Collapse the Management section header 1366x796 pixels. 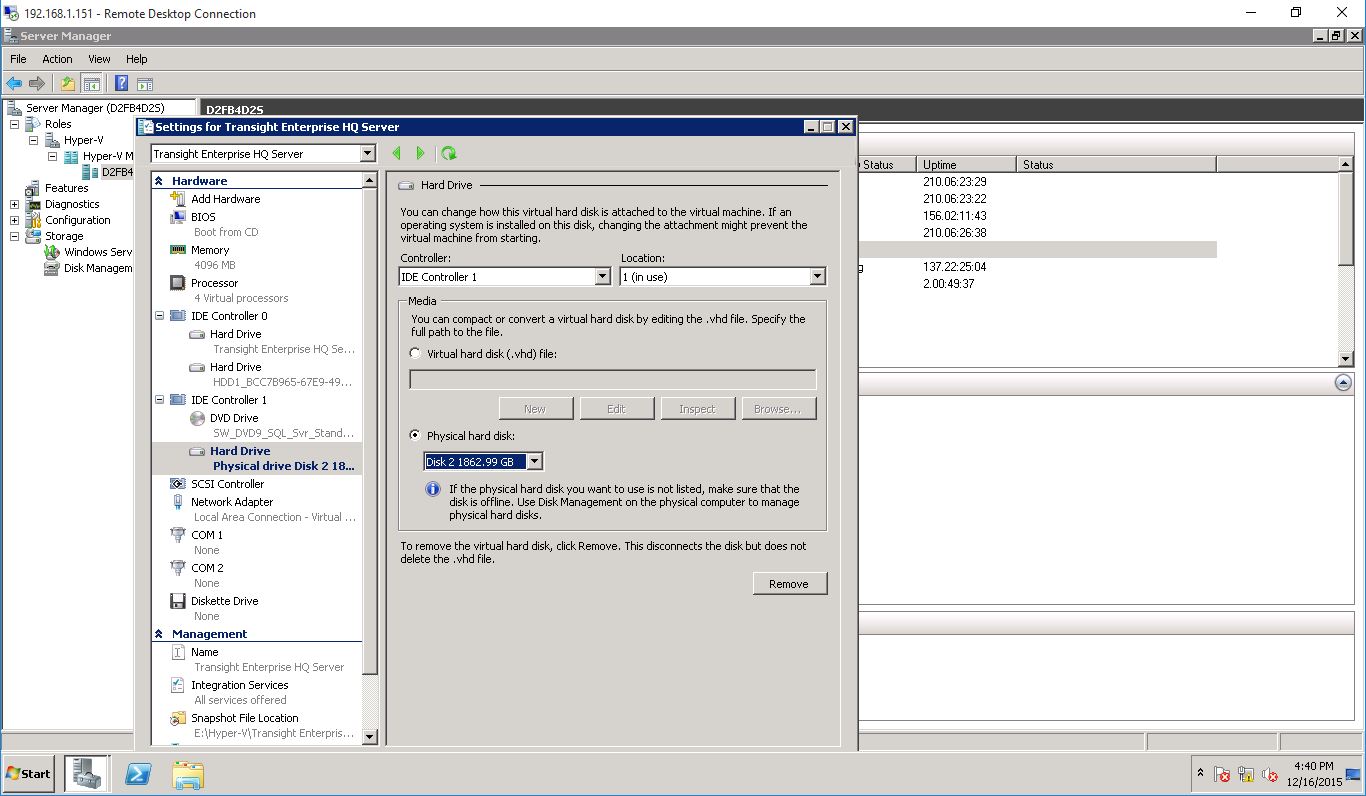coord(159,634)
